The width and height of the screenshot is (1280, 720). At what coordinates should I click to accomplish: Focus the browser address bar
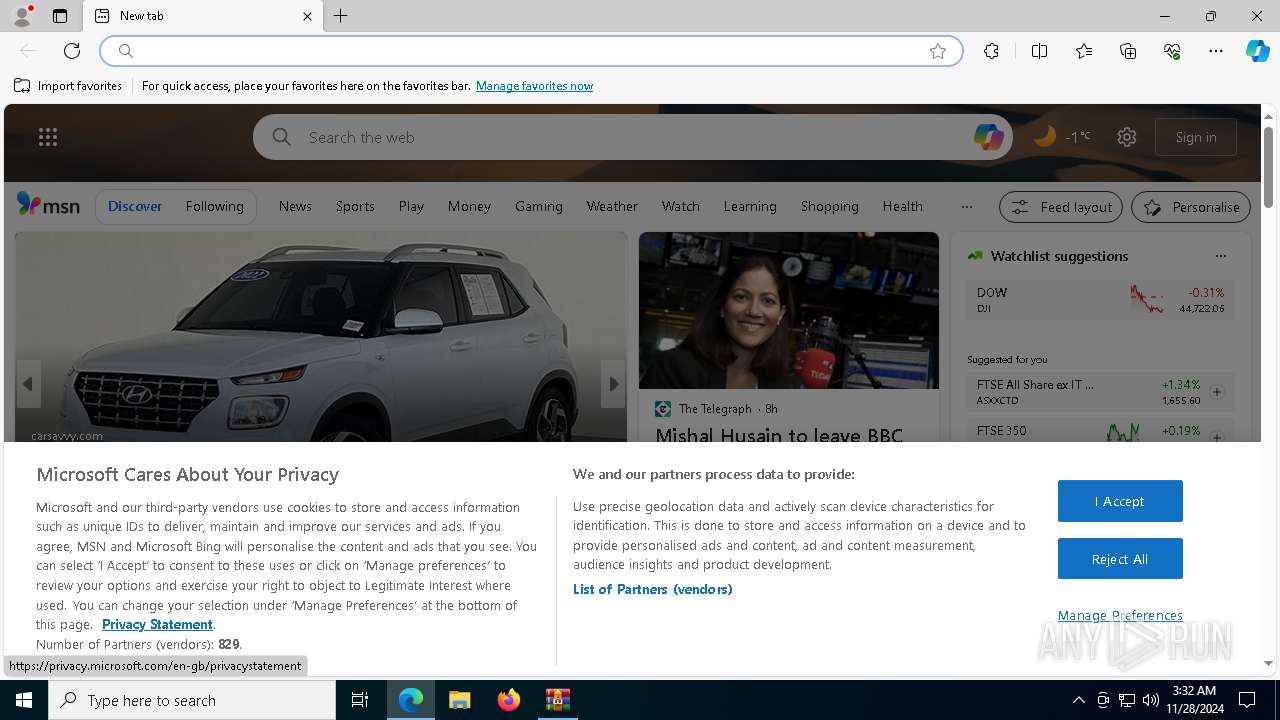(530, 51)
